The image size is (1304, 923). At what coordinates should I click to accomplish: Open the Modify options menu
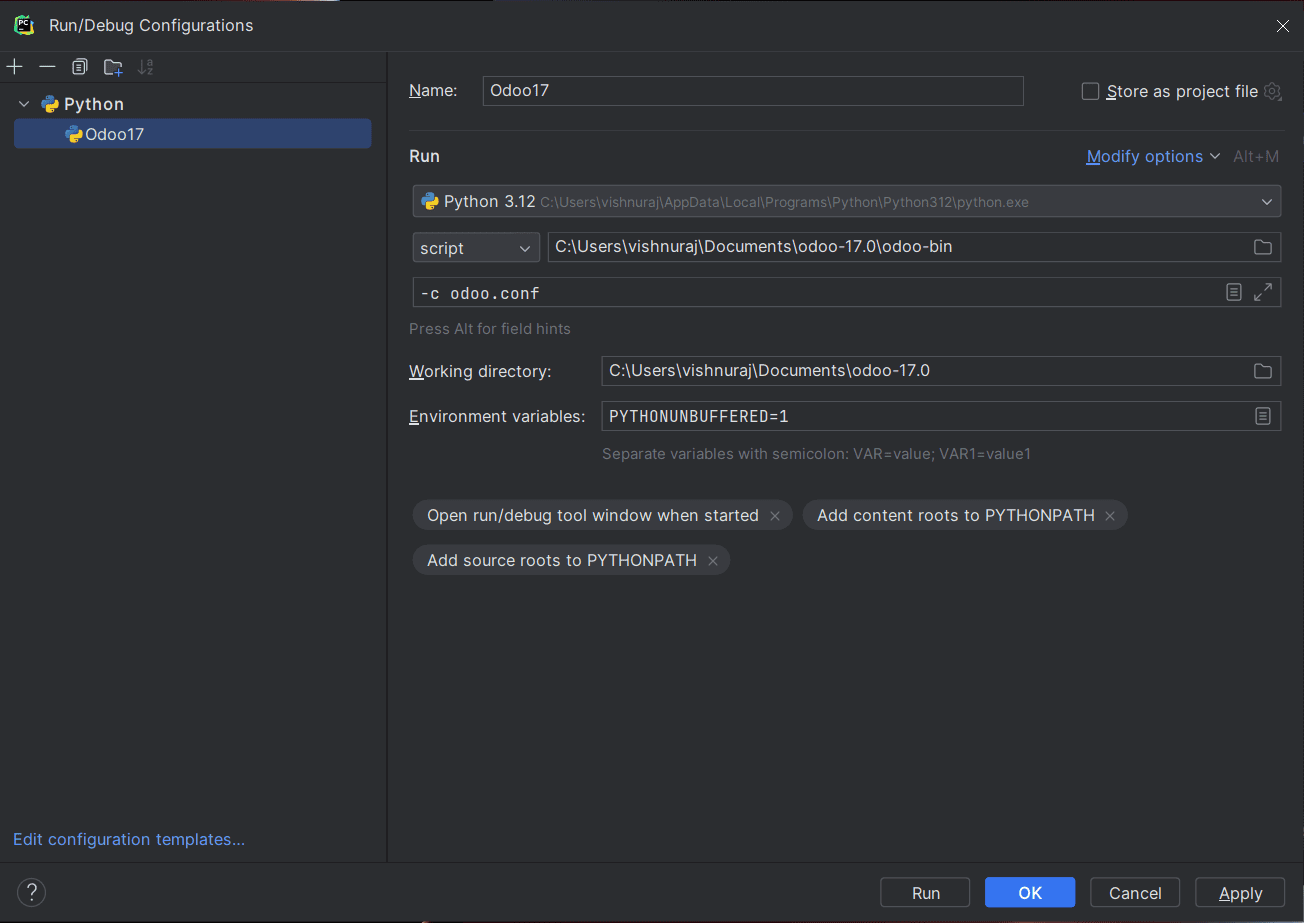coord(1153,156)
